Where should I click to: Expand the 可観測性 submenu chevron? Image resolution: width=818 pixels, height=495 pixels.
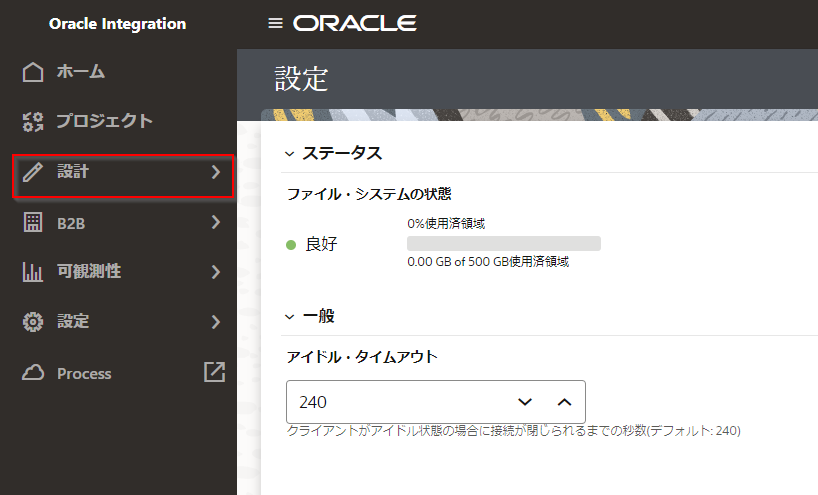215,272
